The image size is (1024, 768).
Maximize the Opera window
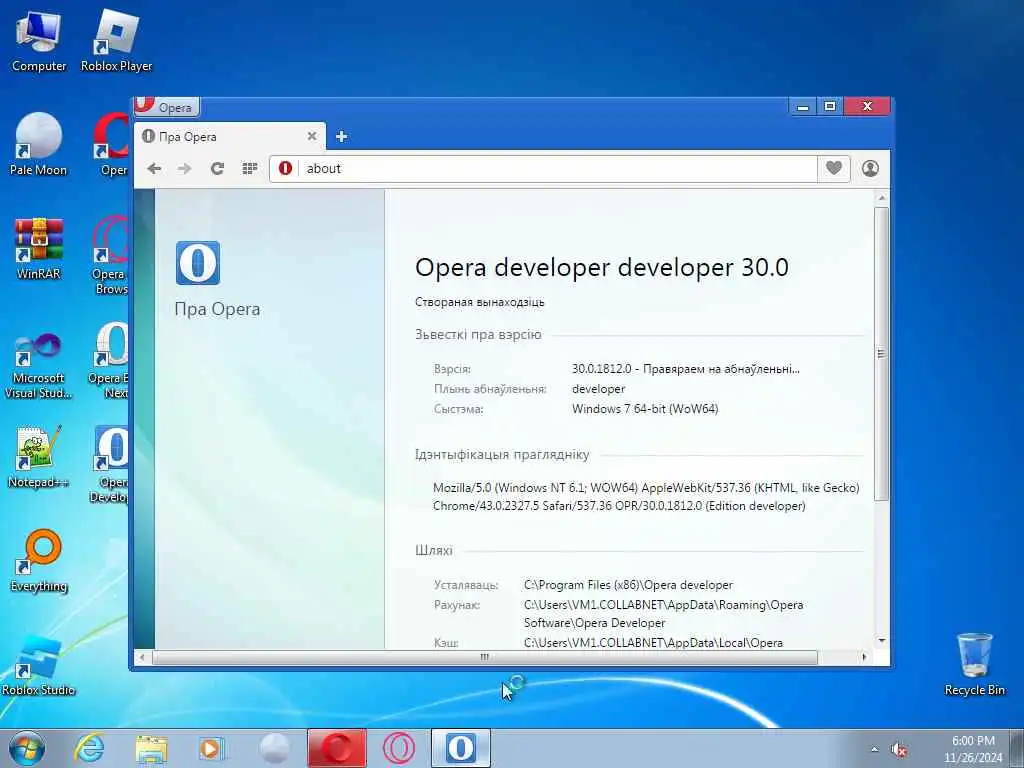[x=829, y=106]
